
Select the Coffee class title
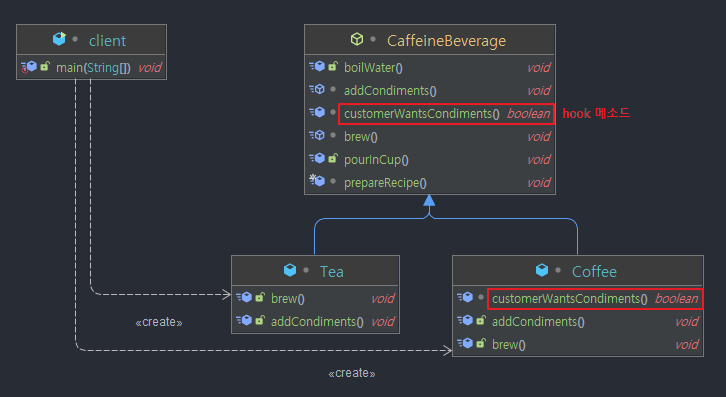[x=594, y=271]
